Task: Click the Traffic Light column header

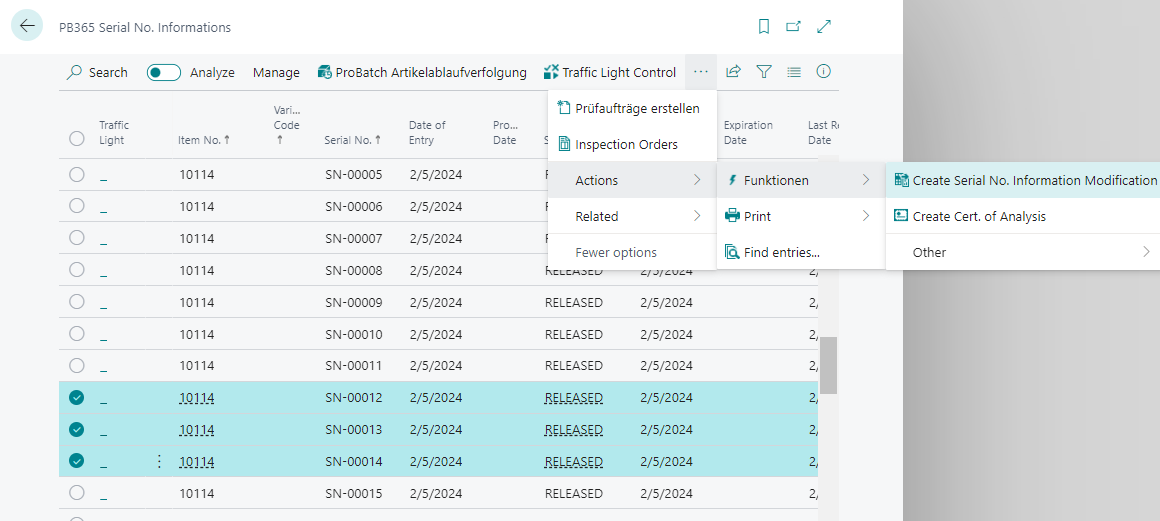Action: coord(114,132)
